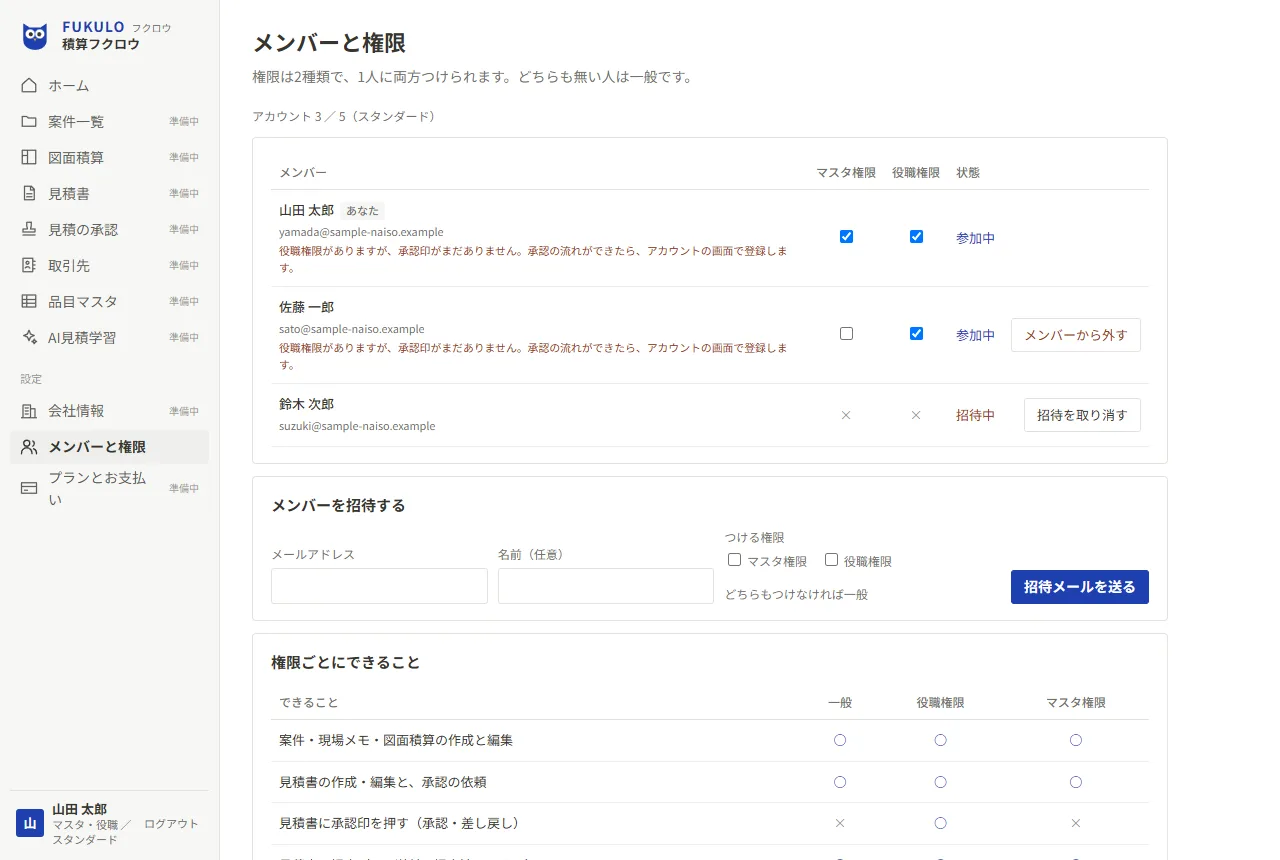Viewport: 1280px width, 860px height.
Task: Click the 会社情報 building icon
Action: tap(29, 411)
